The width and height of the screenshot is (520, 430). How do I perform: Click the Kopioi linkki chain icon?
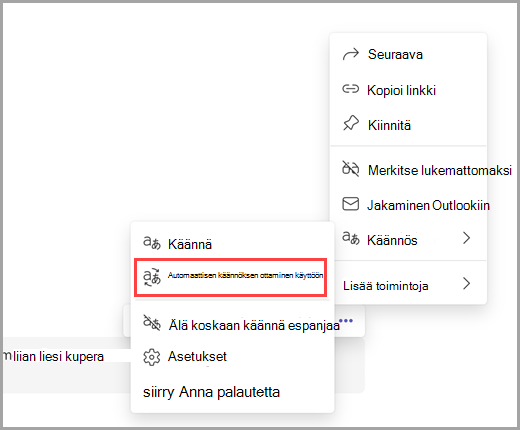pyautogui.click(x=351, y=89)
